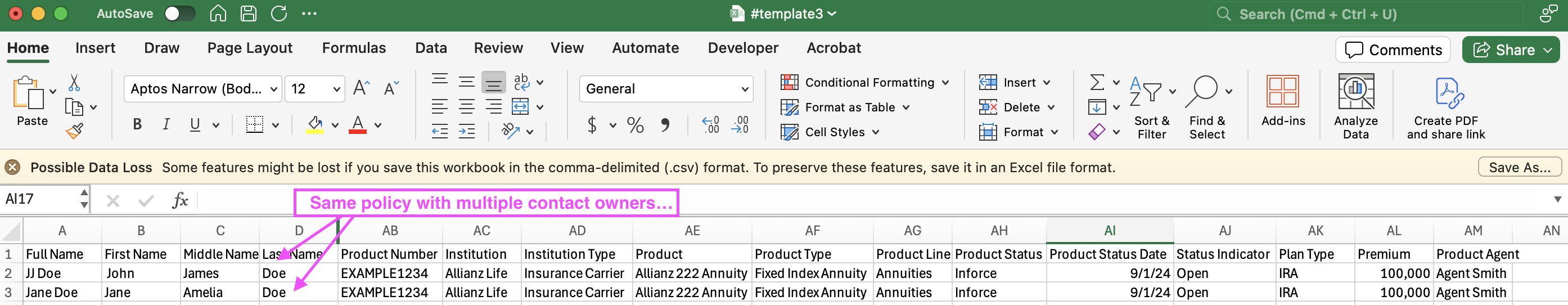Click the Fill down icon
Viewport: 1568px width, 305px height.
click(1096, 107)
